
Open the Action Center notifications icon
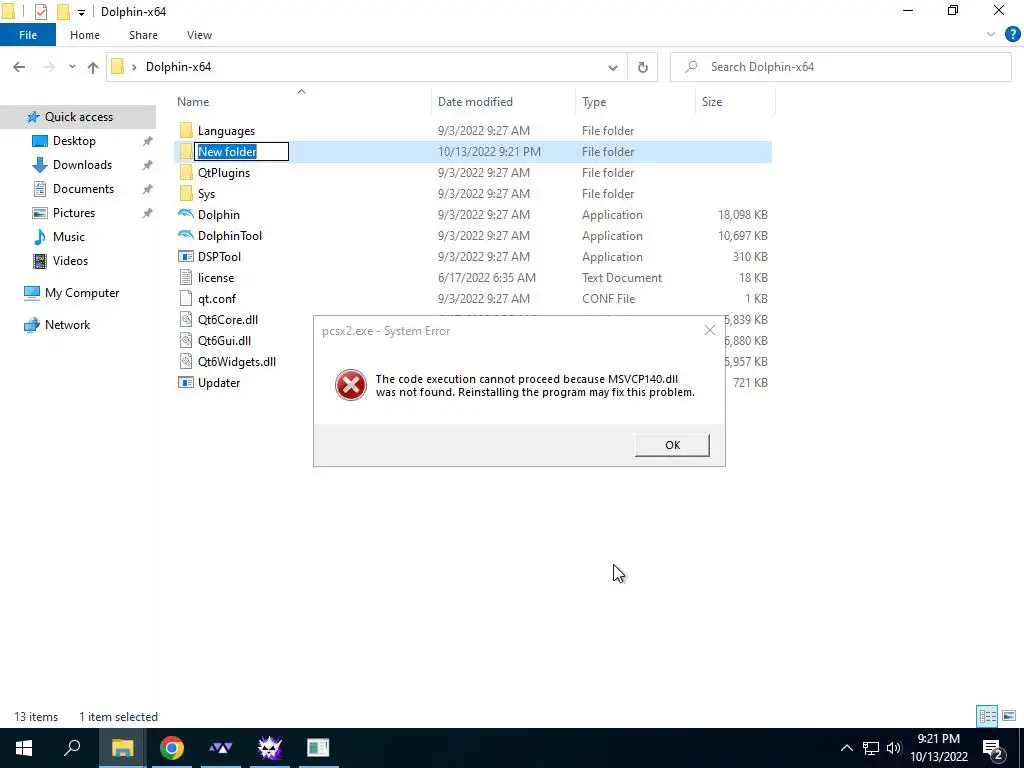pyautogui.click(x=993, y=748)
